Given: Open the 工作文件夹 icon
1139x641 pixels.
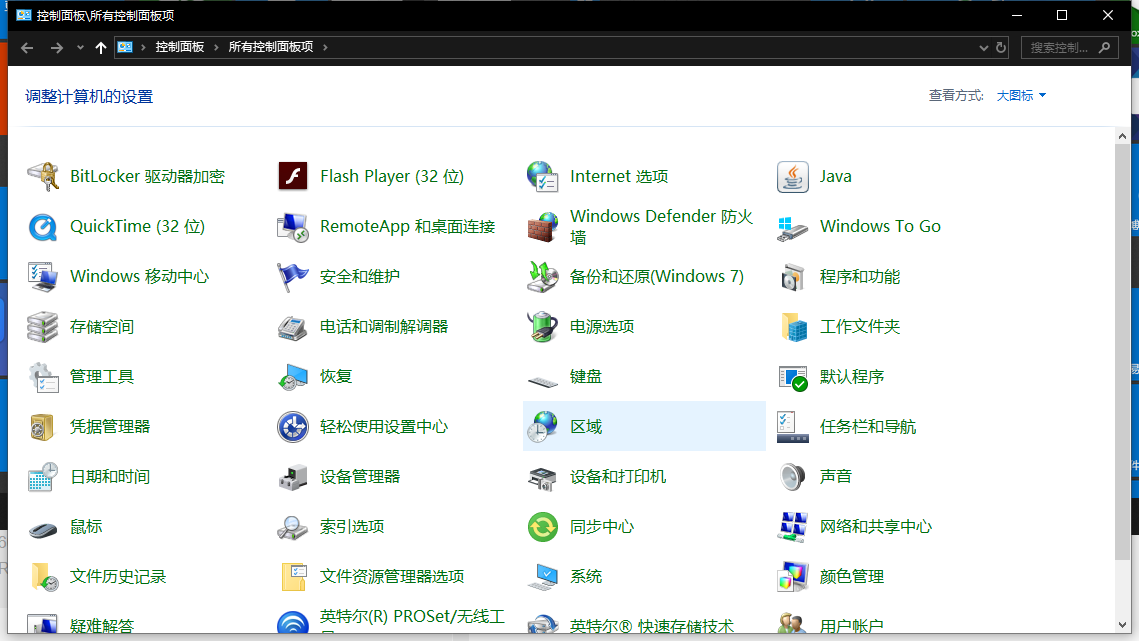Looking at the screenshot, I should click(793, 327).
